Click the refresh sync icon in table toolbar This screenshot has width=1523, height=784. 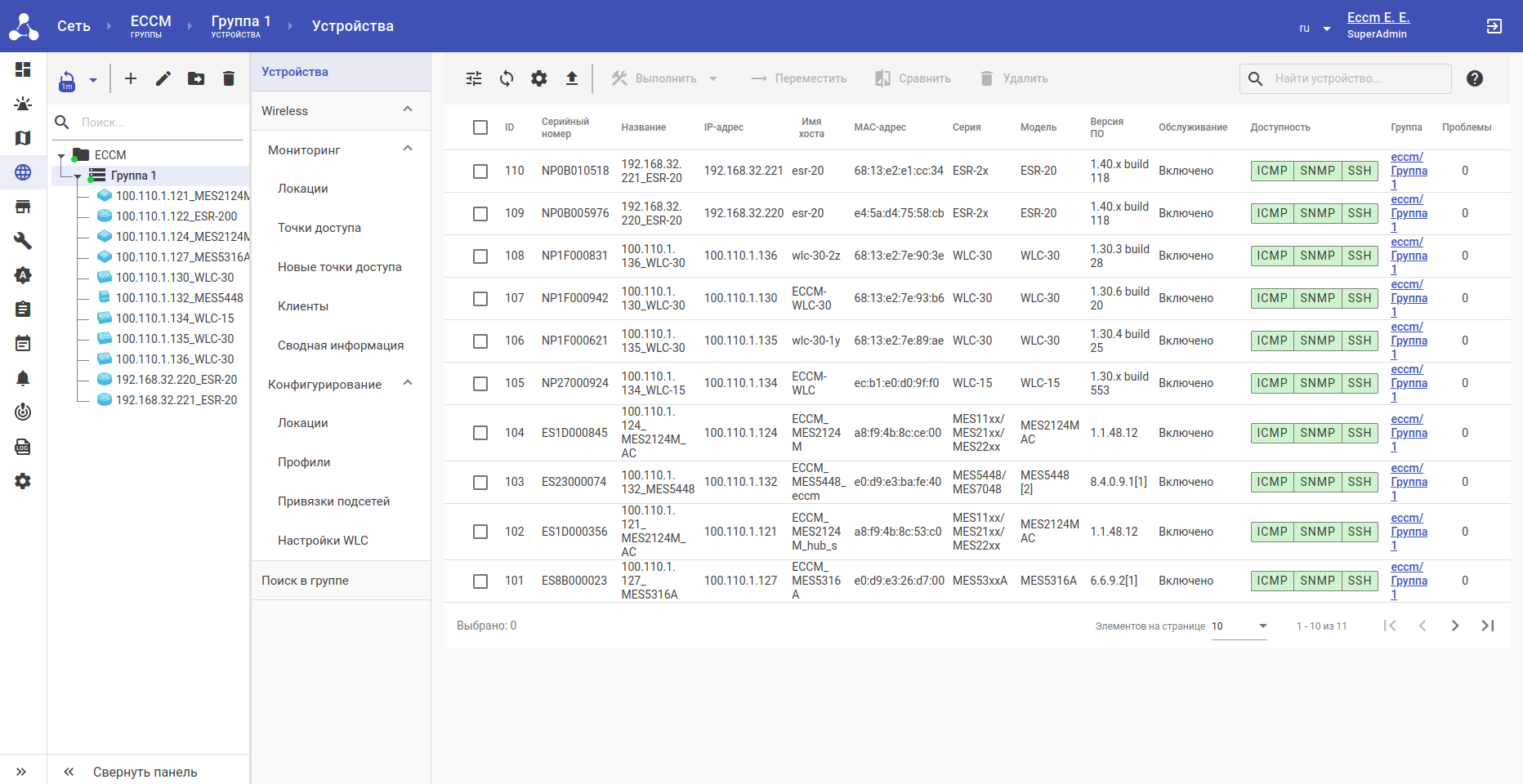coord(507,78)
